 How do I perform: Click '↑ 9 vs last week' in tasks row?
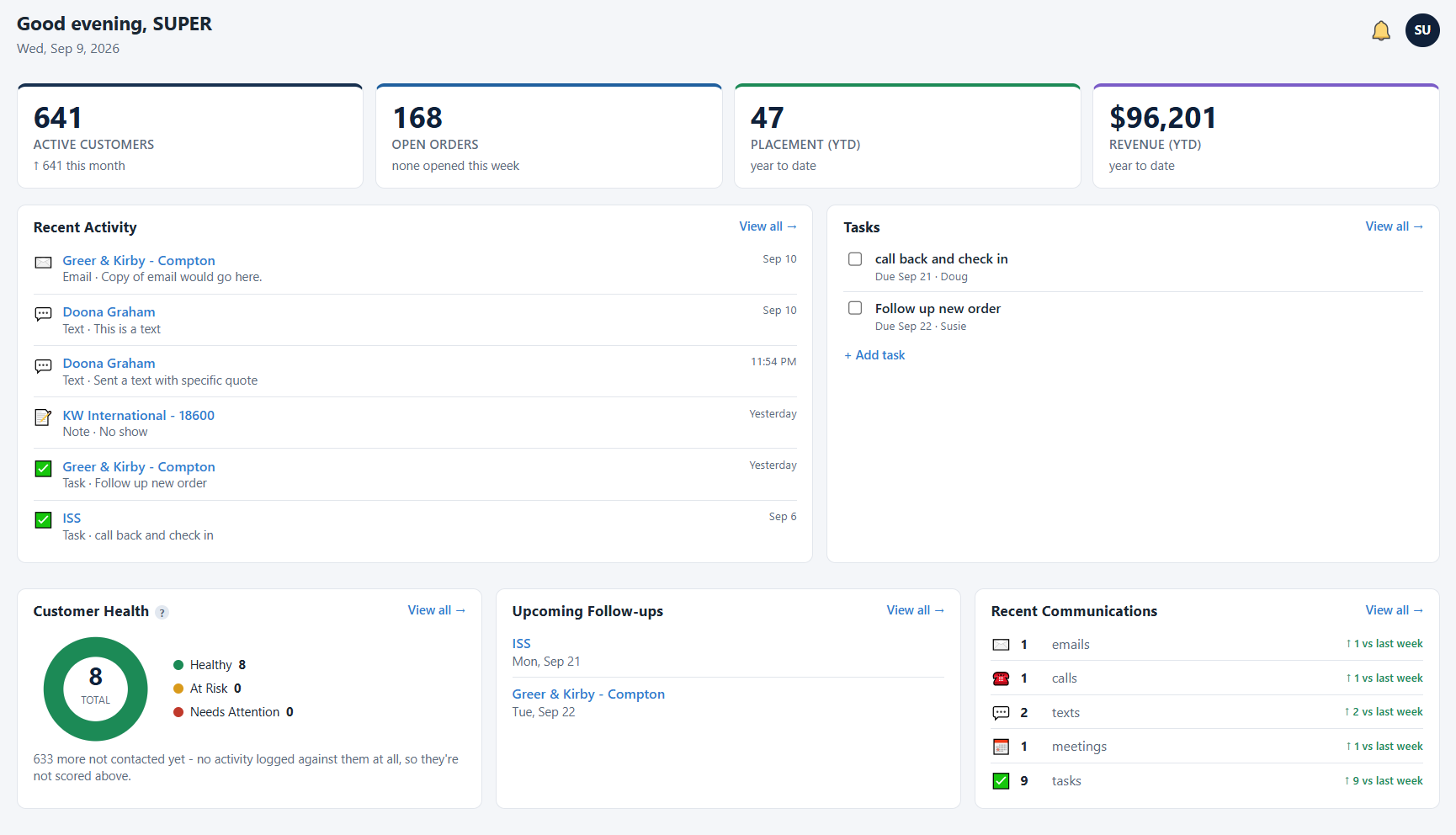point(1384,781)
